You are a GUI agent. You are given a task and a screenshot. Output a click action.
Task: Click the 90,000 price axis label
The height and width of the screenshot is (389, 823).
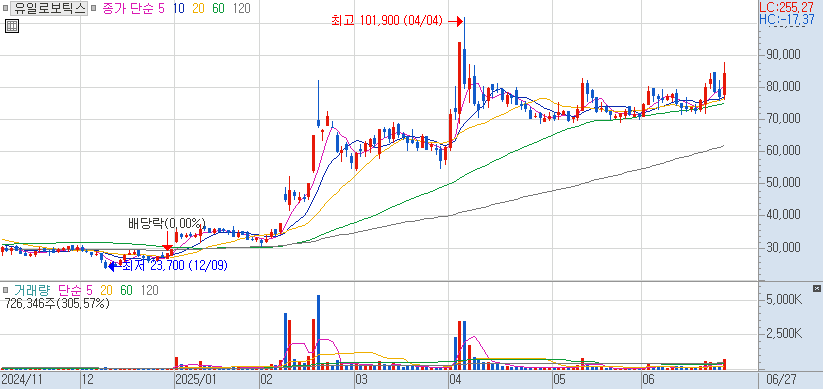783,55
